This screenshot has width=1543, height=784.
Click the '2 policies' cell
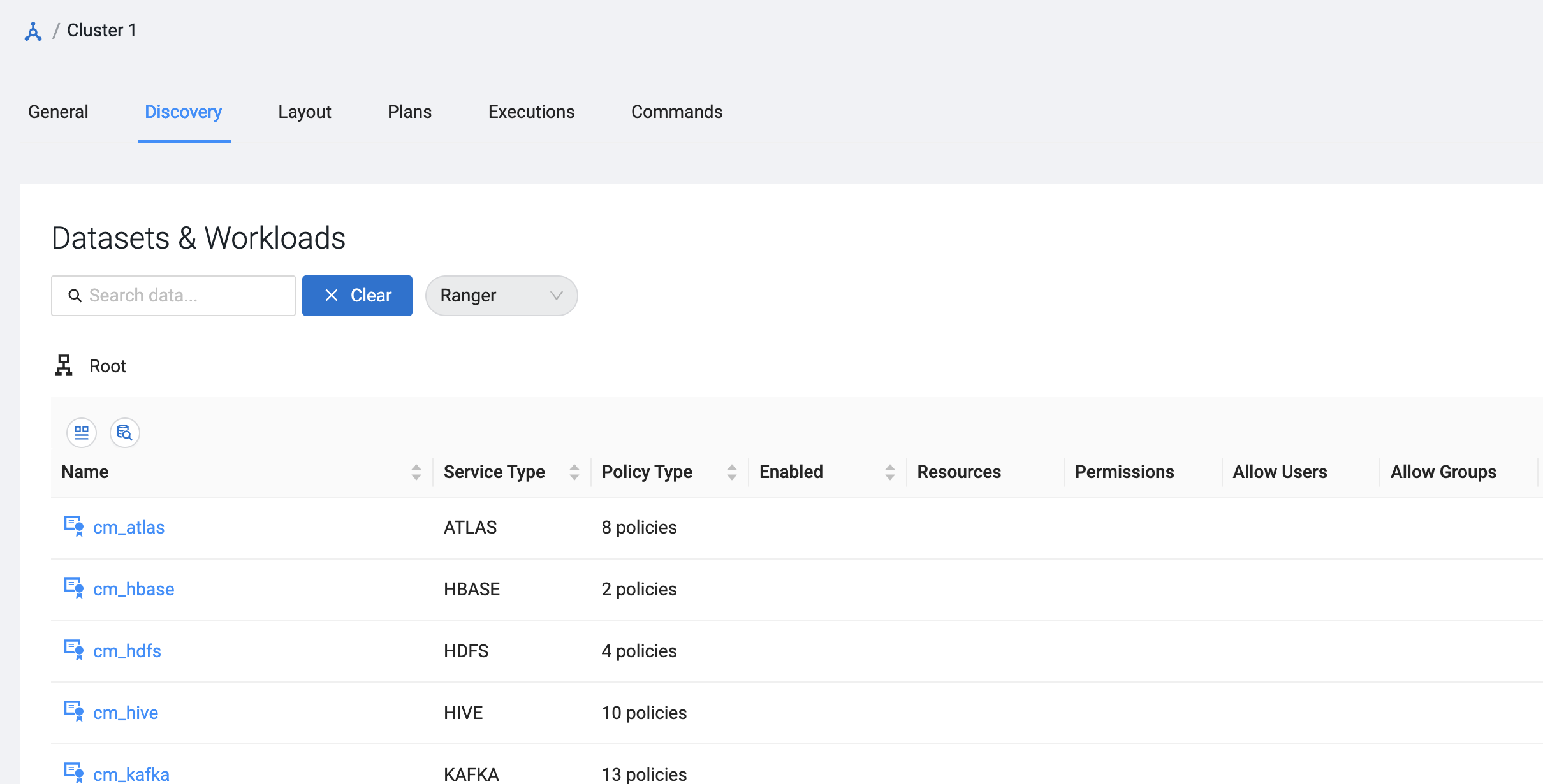pos(640,590)
